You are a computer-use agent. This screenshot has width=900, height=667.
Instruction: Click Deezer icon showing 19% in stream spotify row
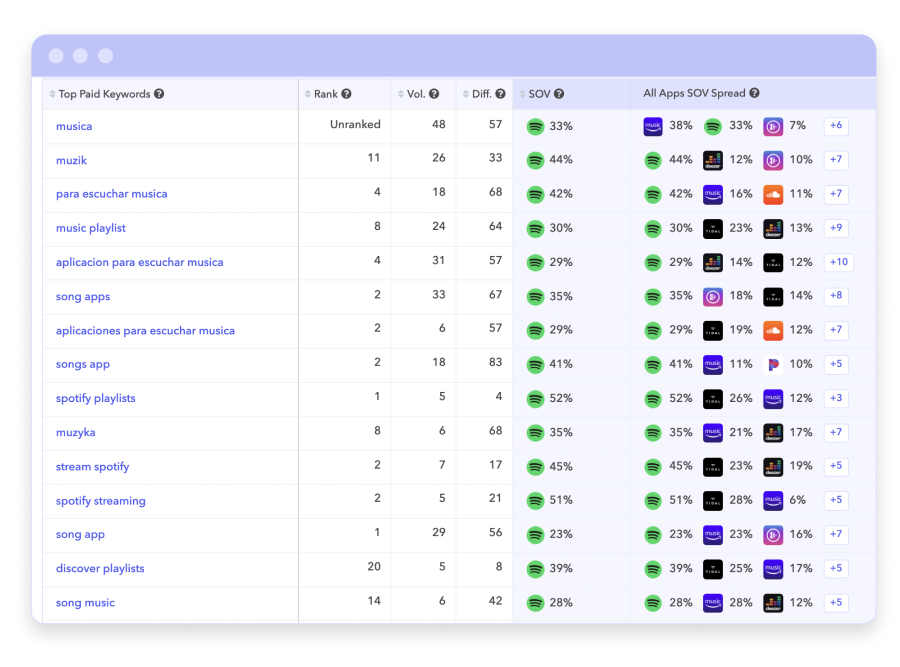[x=773, y=467]
